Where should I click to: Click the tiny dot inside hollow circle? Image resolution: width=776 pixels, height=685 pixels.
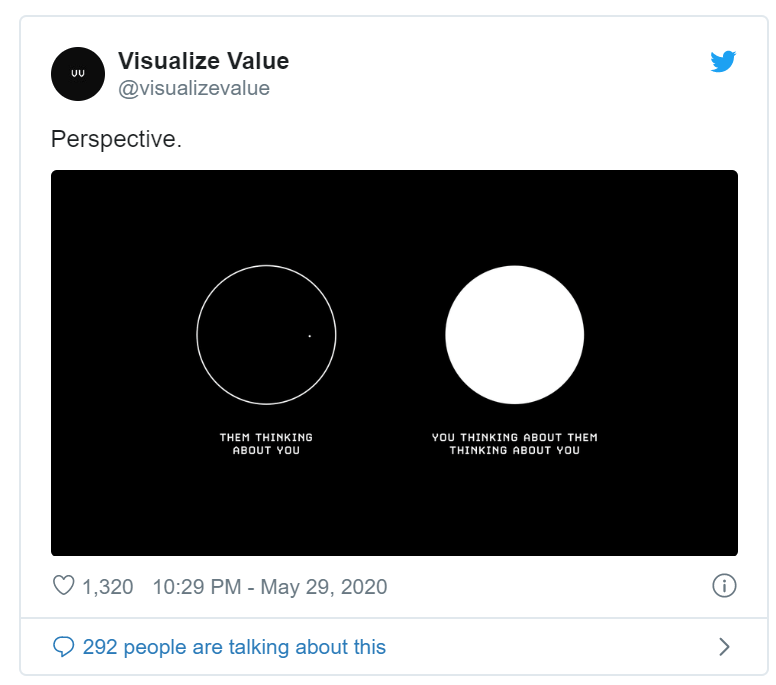(x=309, y=336)
